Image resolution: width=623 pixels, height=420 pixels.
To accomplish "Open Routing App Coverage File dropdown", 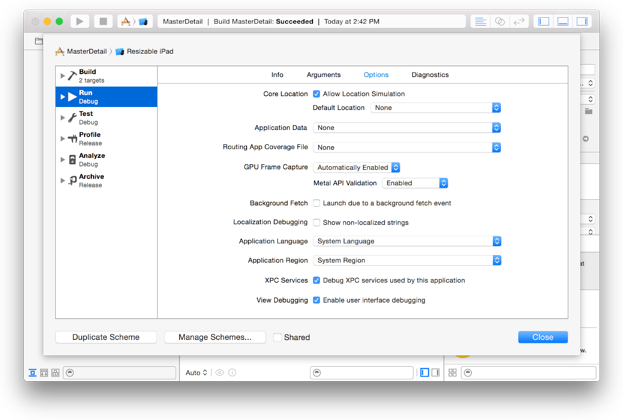I will coord(407,147).
